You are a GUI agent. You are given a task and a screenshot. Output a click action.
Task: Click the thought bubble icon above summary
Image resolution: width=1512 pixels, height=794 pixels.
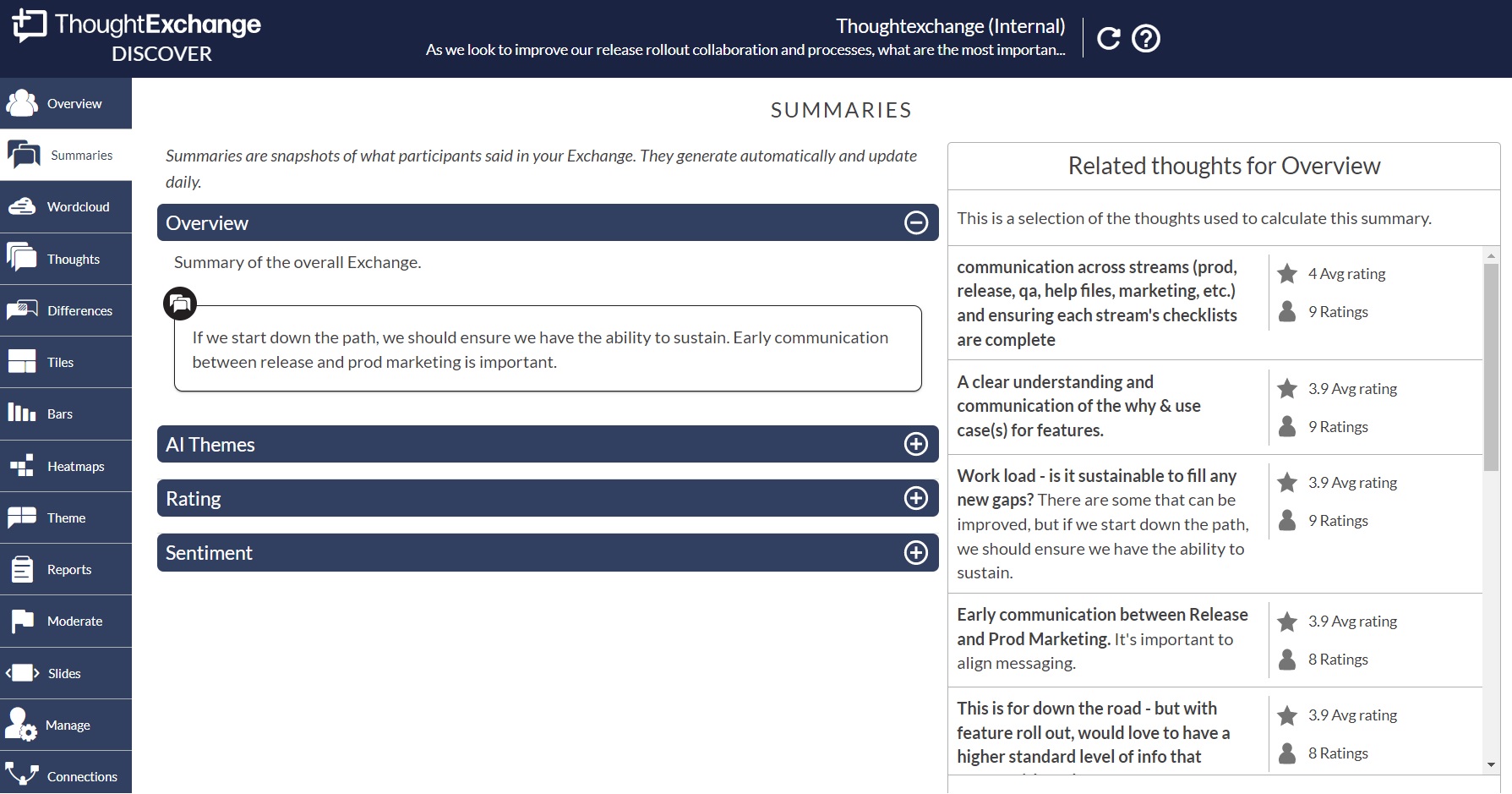pyautogui.click(x=180, y=304)
